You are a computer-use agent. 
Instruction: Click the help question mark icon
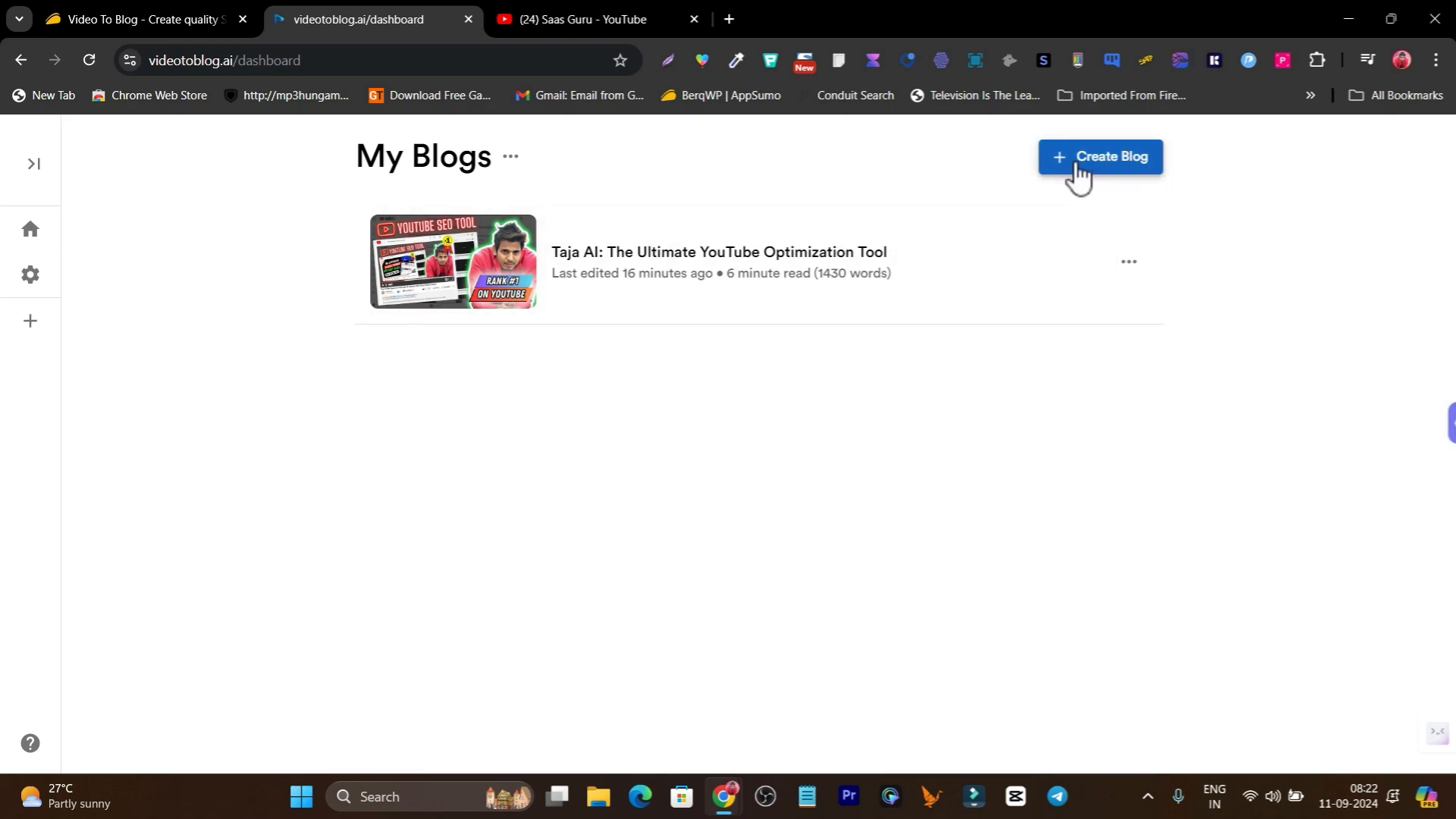[29, 743]
